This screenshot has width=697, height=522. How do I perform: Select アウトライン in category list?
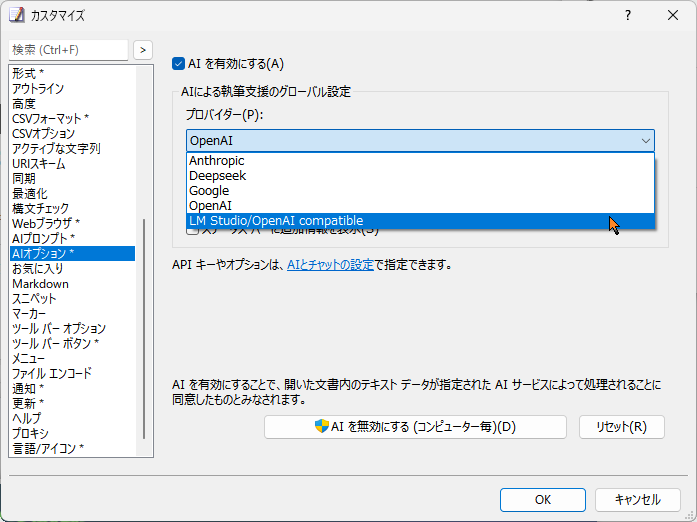[x=72, y=88]
